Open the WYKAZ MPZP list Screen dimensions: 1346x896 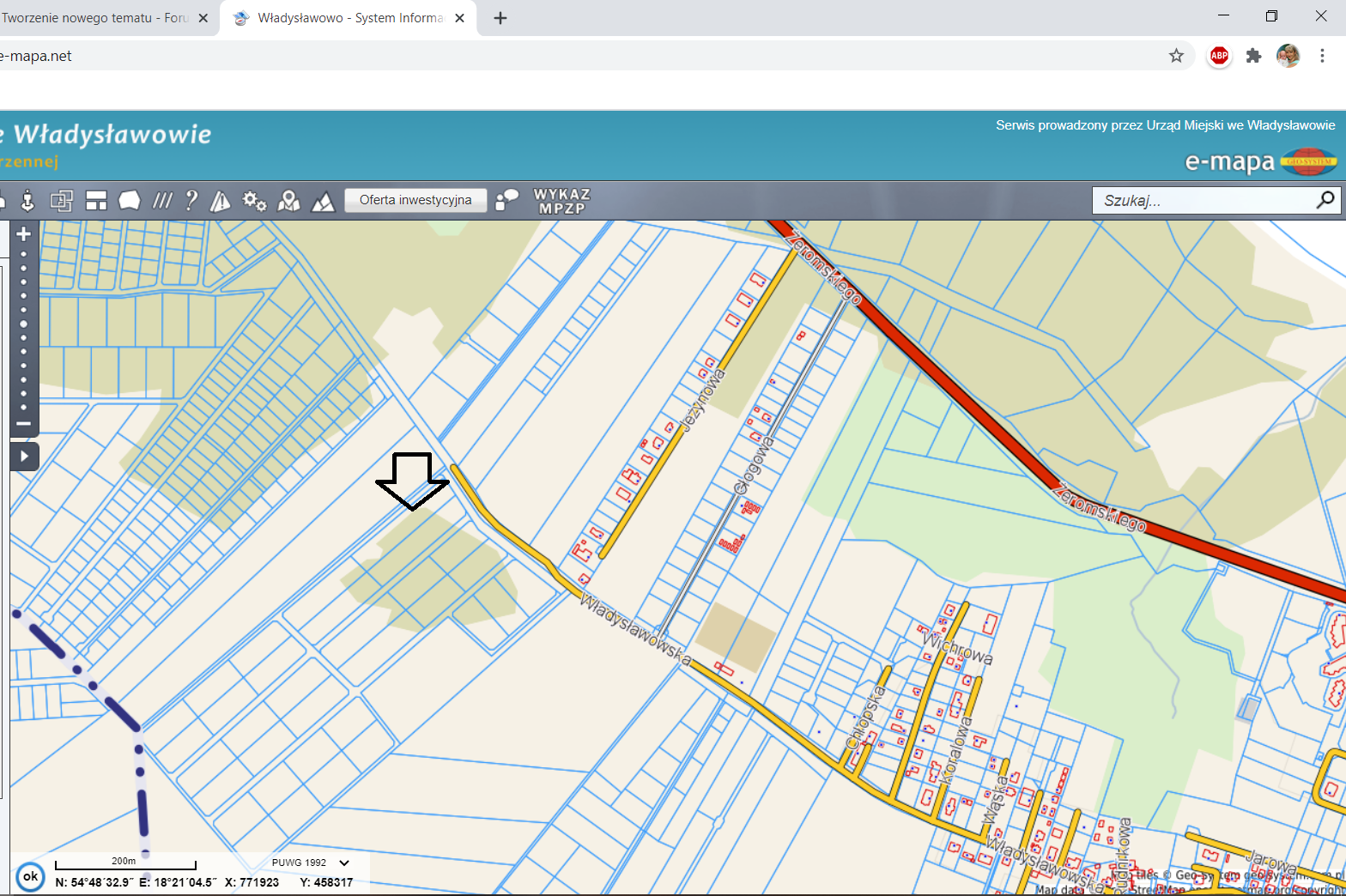coord(561,201)
